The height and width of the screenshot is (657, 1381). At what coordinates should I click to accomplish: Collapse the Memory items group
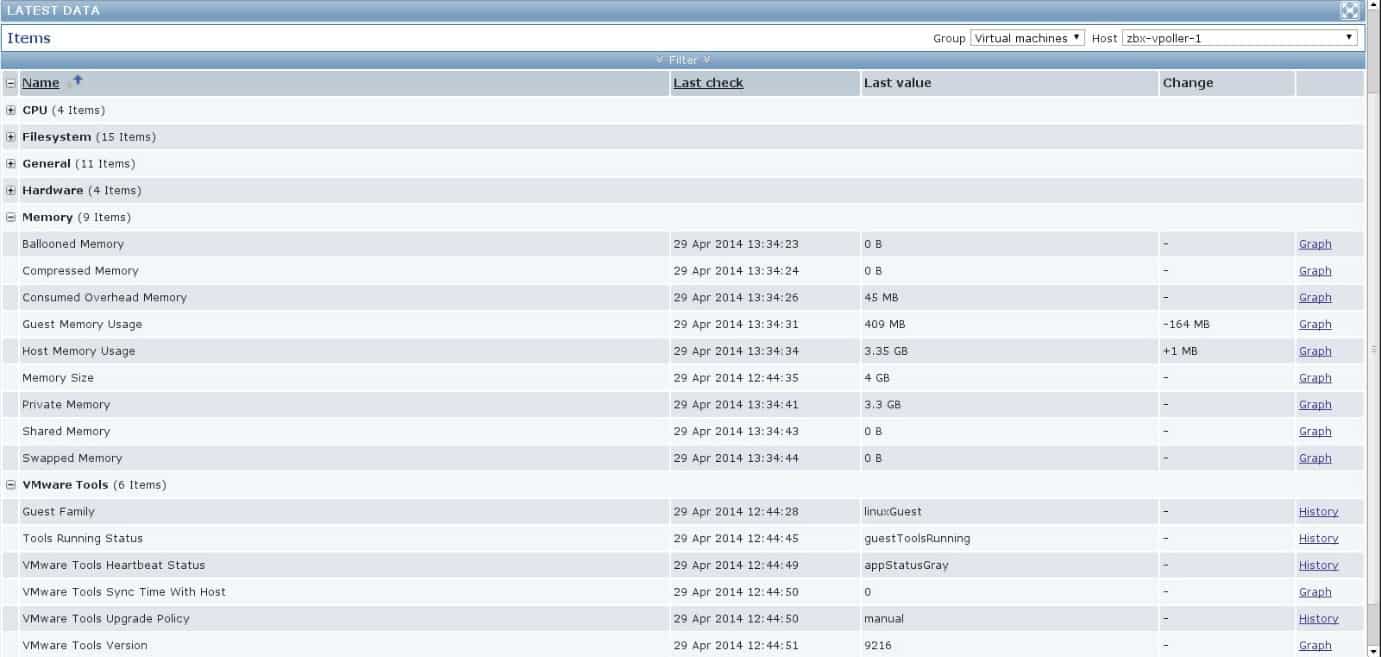click(11, 217)
